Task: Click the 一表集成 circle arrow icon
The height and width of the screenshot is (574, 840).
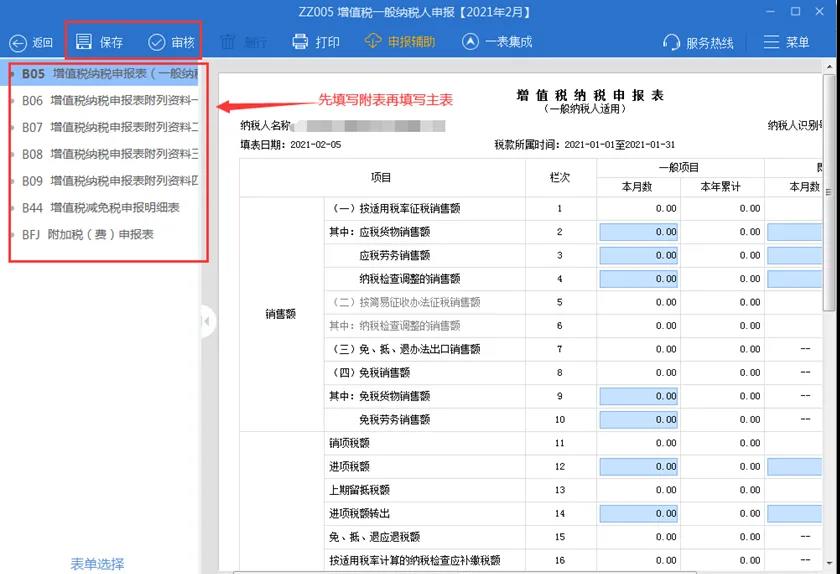Action: coord(470,42)
